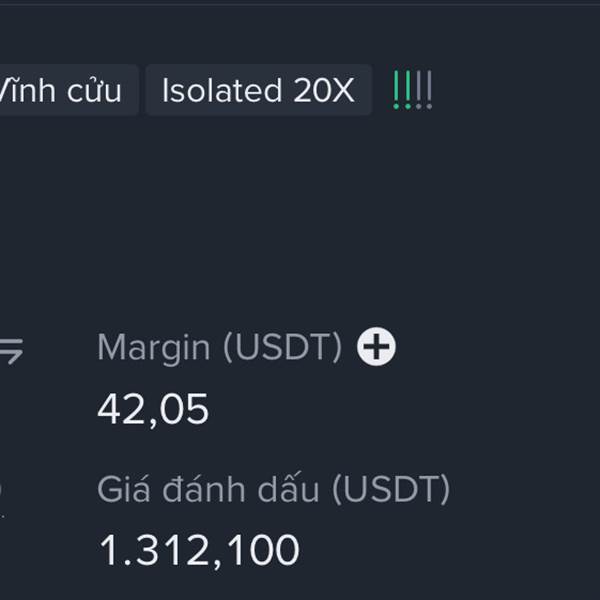The height and width of the screenshot is (600, 600).
Task: Click USDT in the Giá đánh dấu label
Action: tap(390, 490)
